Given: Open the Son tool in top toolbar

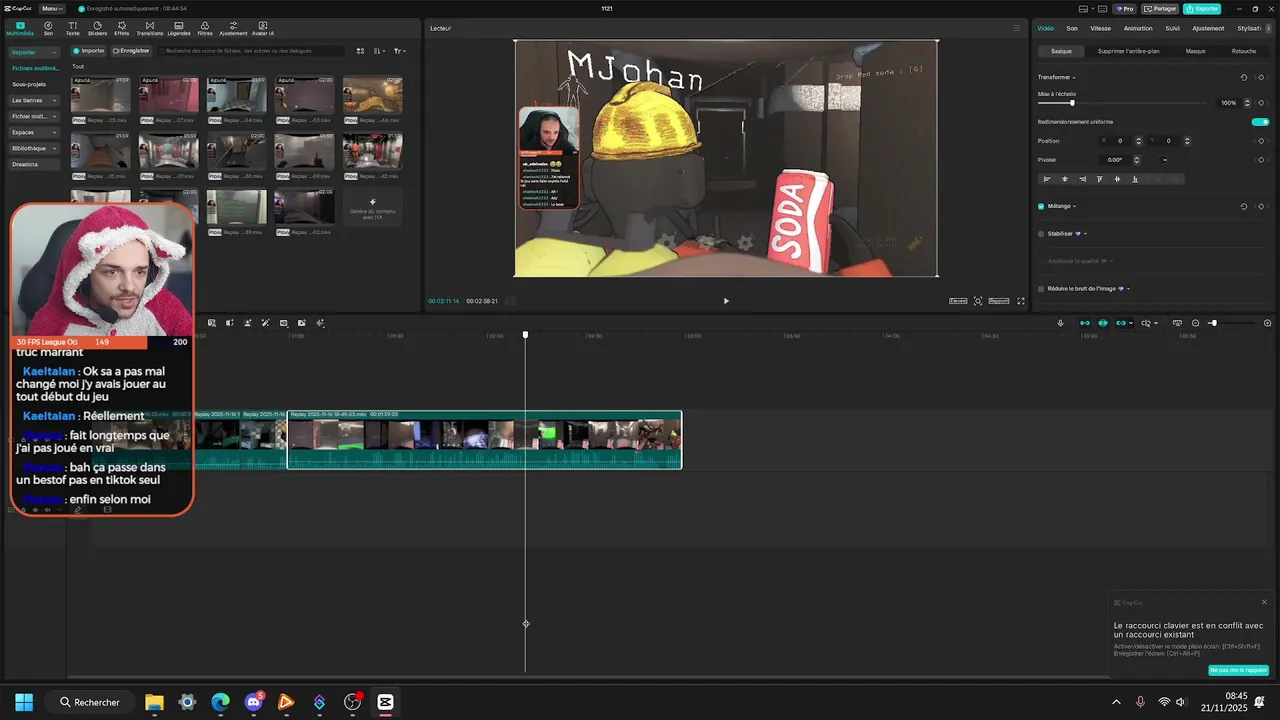Looking at the screenshot, I should click(48, 28).
